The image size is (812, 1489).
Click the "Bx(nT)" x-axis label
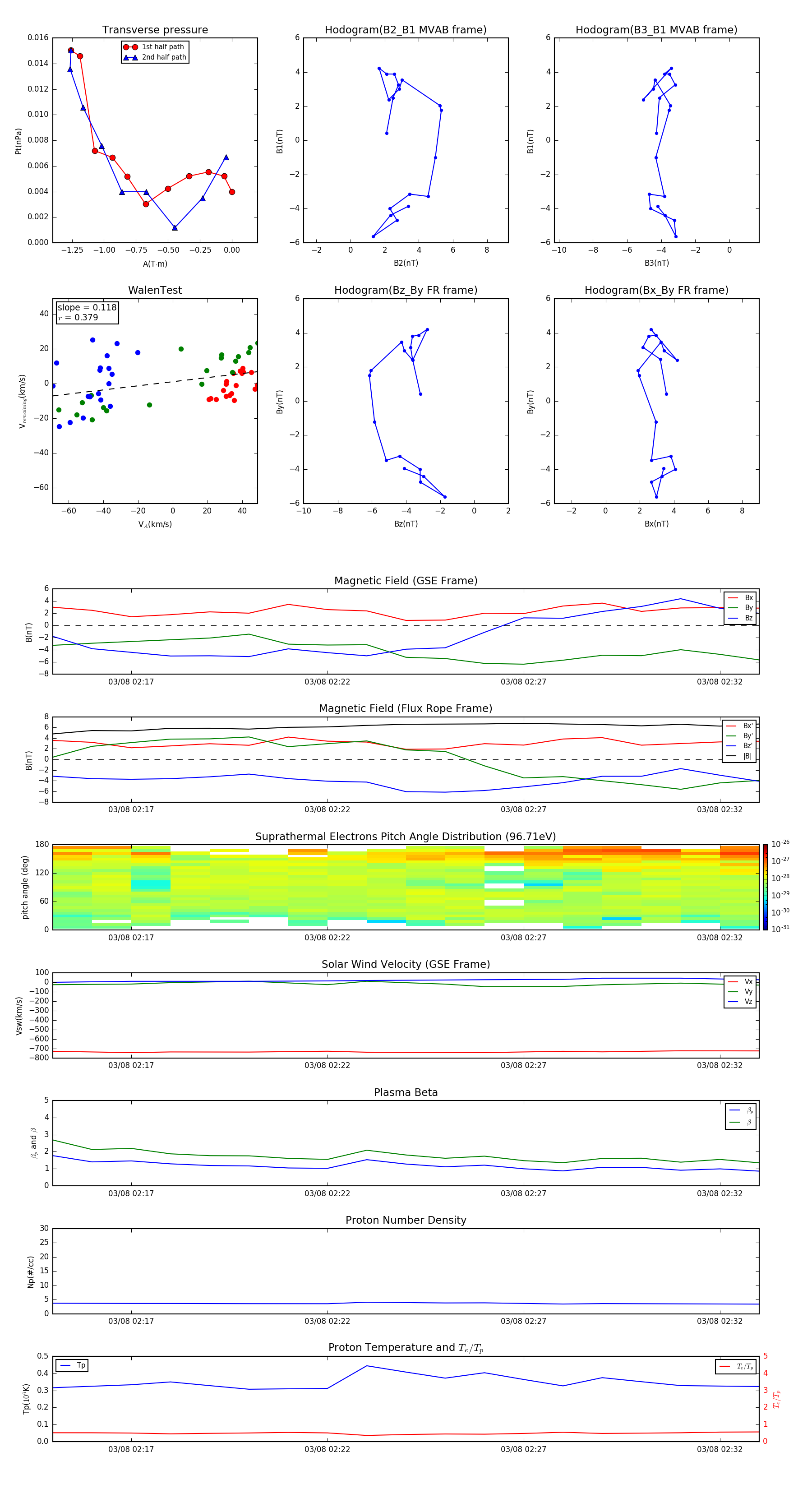tap(656, 524)
